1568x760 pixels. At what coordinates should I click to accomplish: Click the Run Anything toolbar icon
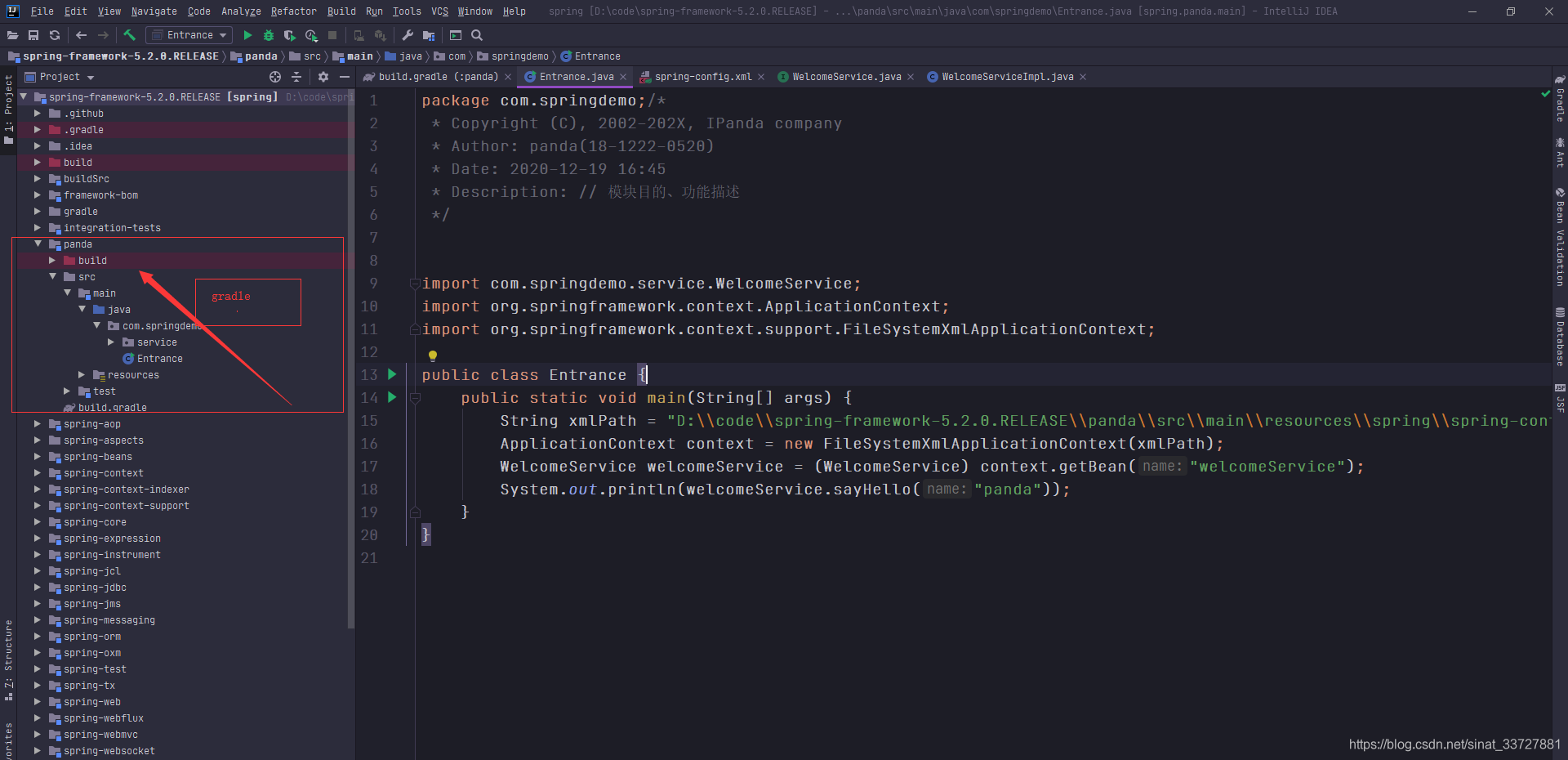click(456, 35)
